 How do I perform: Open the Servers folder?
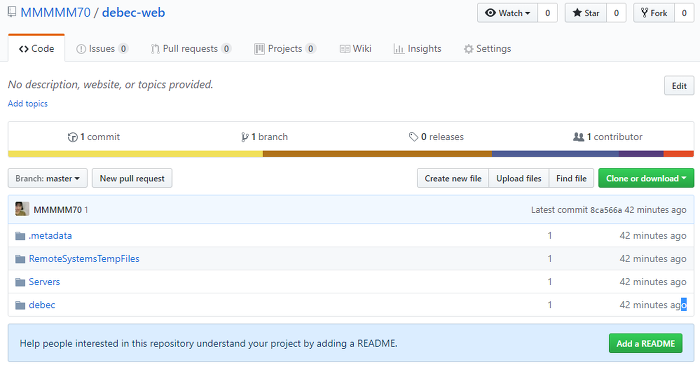pyautogui.click(x=44, y=282)
